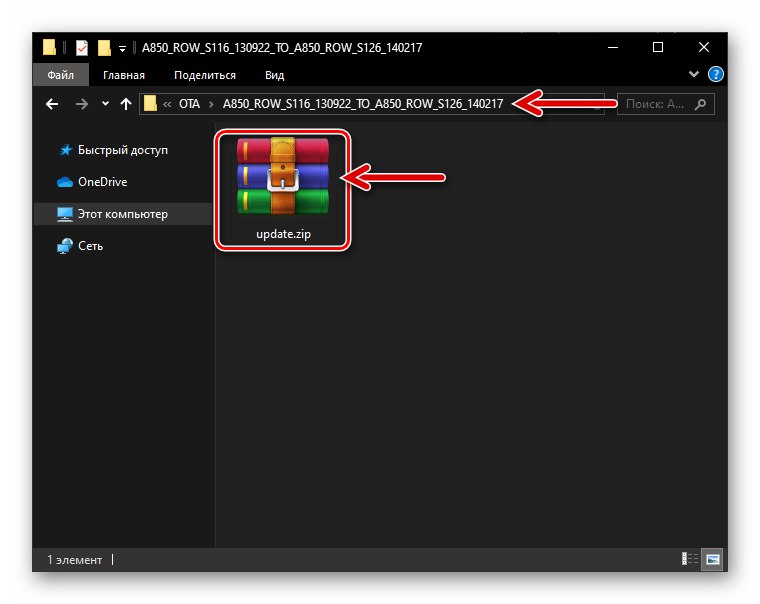Switch to large icons view in status bar
The height and width of the screenshot is (604, 760).
(x=712, y=559)
